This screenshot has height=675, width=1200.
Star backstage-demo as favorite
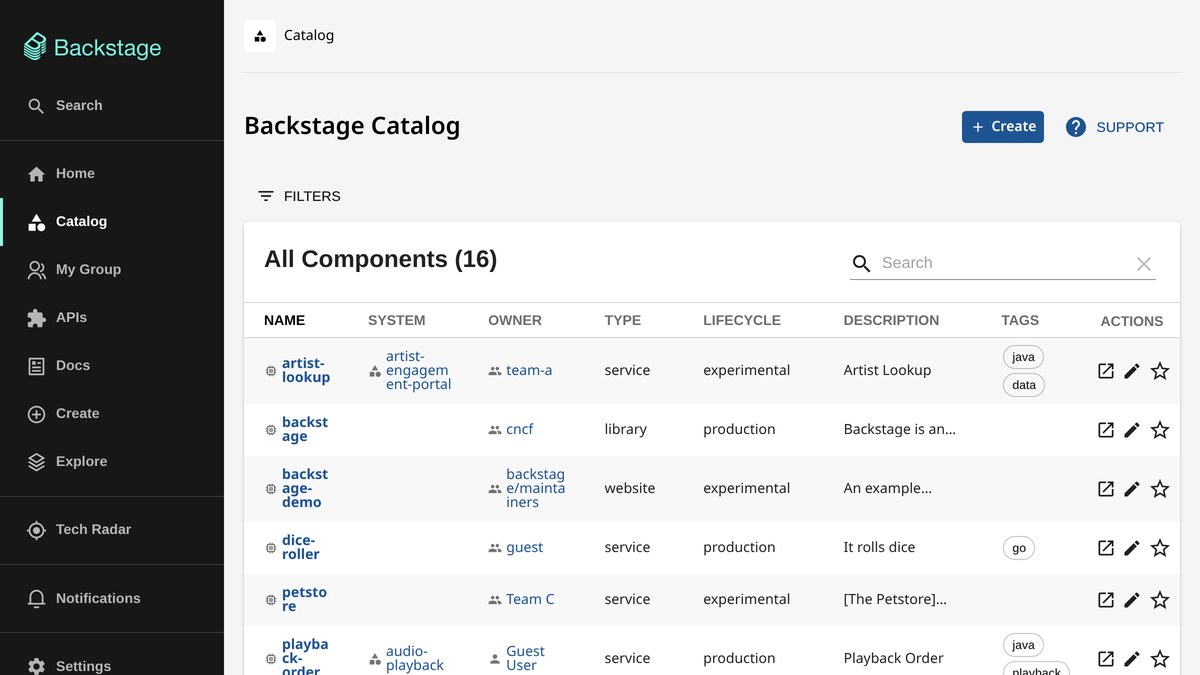tap(1160, 489)
